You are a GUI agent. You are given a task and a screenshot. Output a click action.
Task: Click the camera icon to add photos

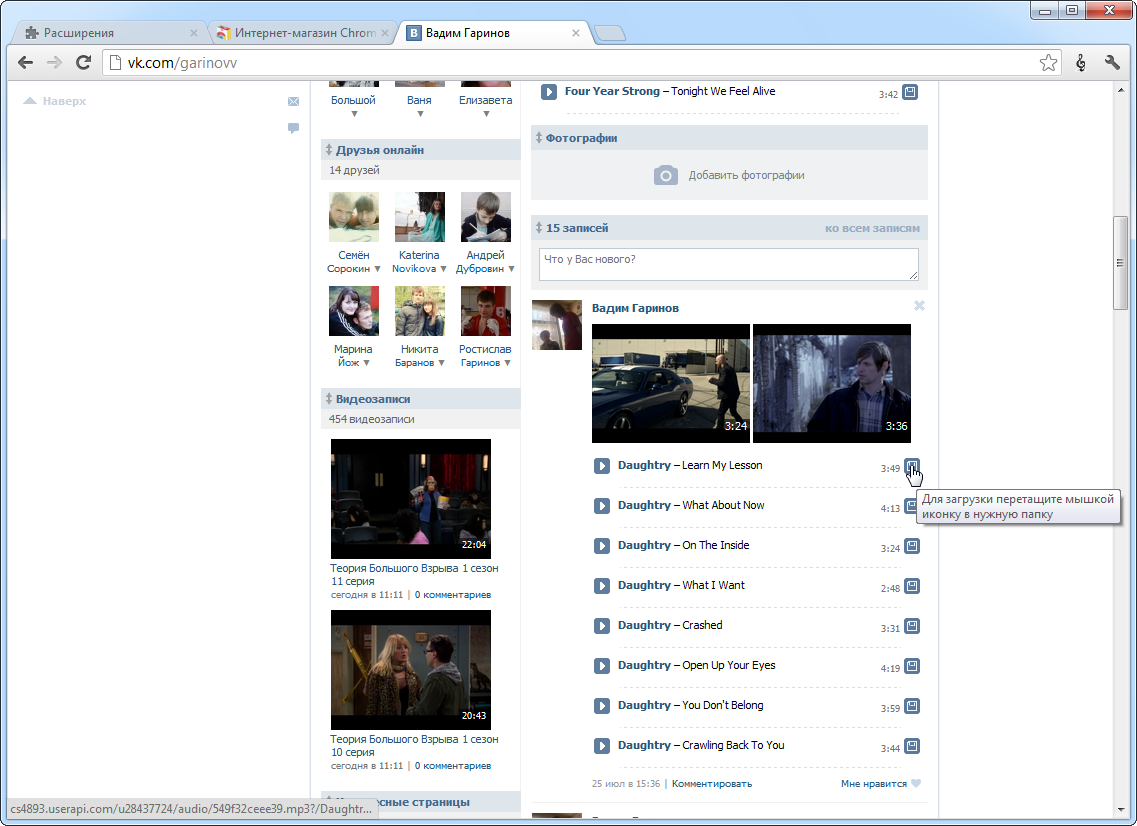(666, 175)
